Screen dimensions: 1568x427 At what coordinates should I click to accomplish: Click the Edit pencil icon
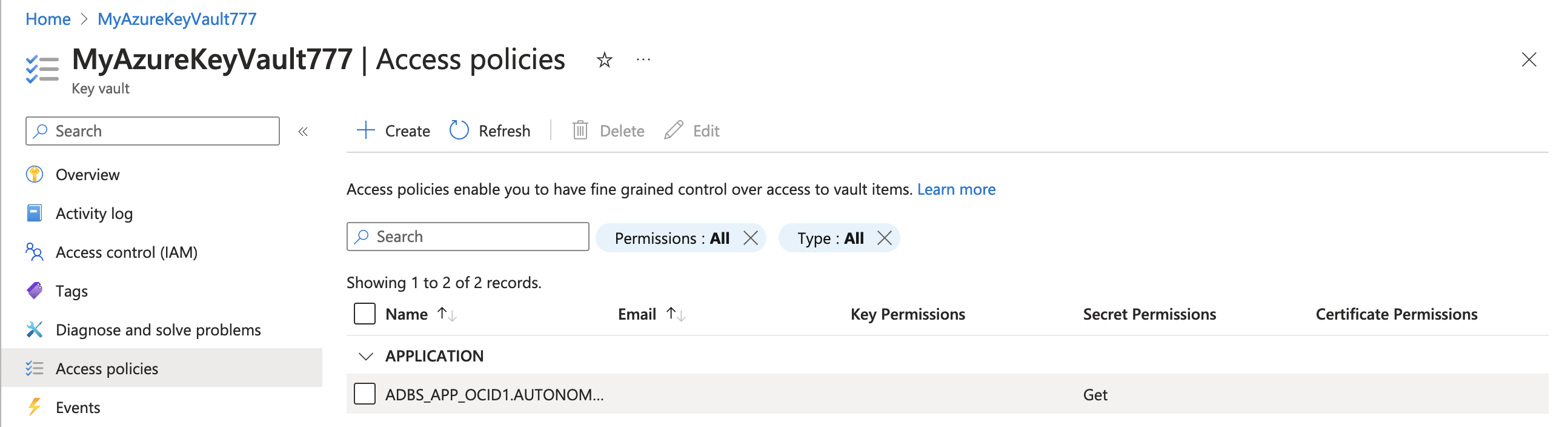coord(673,130)
